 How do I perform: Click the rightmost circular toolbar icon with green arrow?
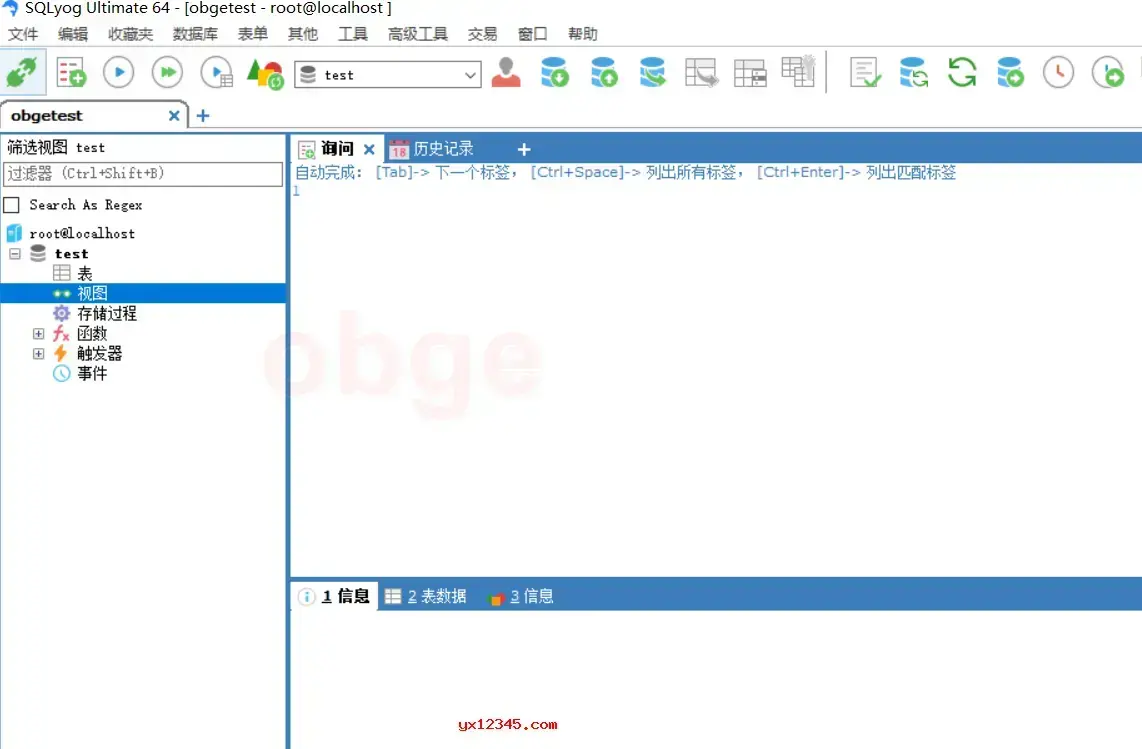click(x=1108, y=73)
